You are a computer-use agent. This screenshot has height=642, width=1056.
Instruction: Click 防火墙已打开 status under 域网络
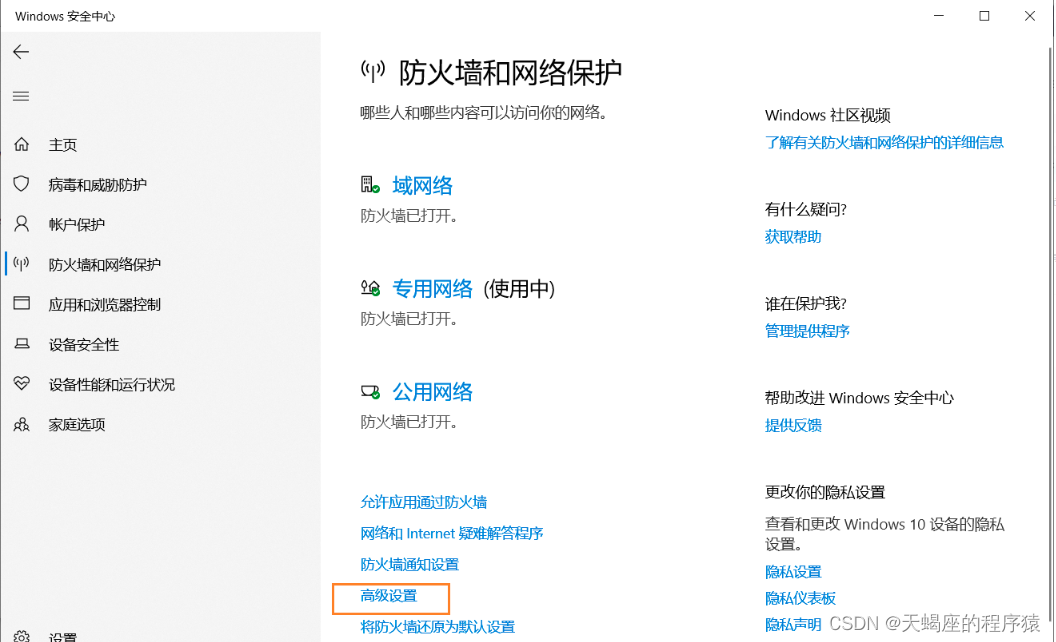tap(409, 216)
